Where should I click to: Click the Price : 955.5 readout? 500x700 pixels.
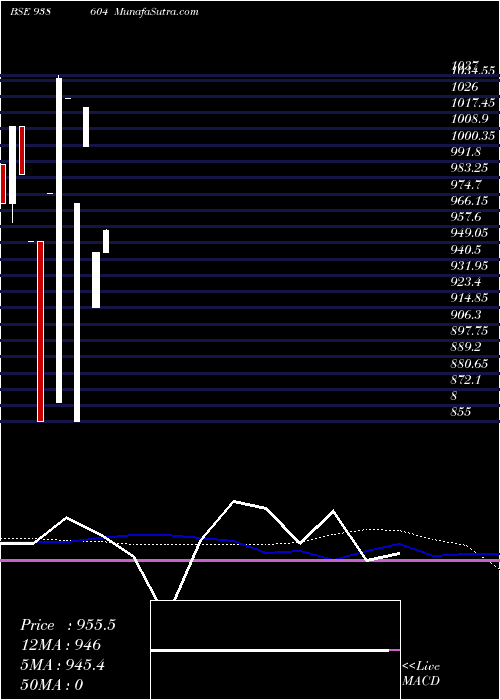(x=68, y=625)
